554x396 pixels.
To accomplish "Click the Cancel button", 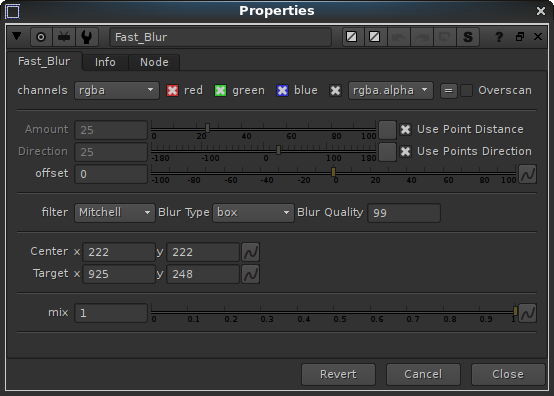I will coord(423,374).
